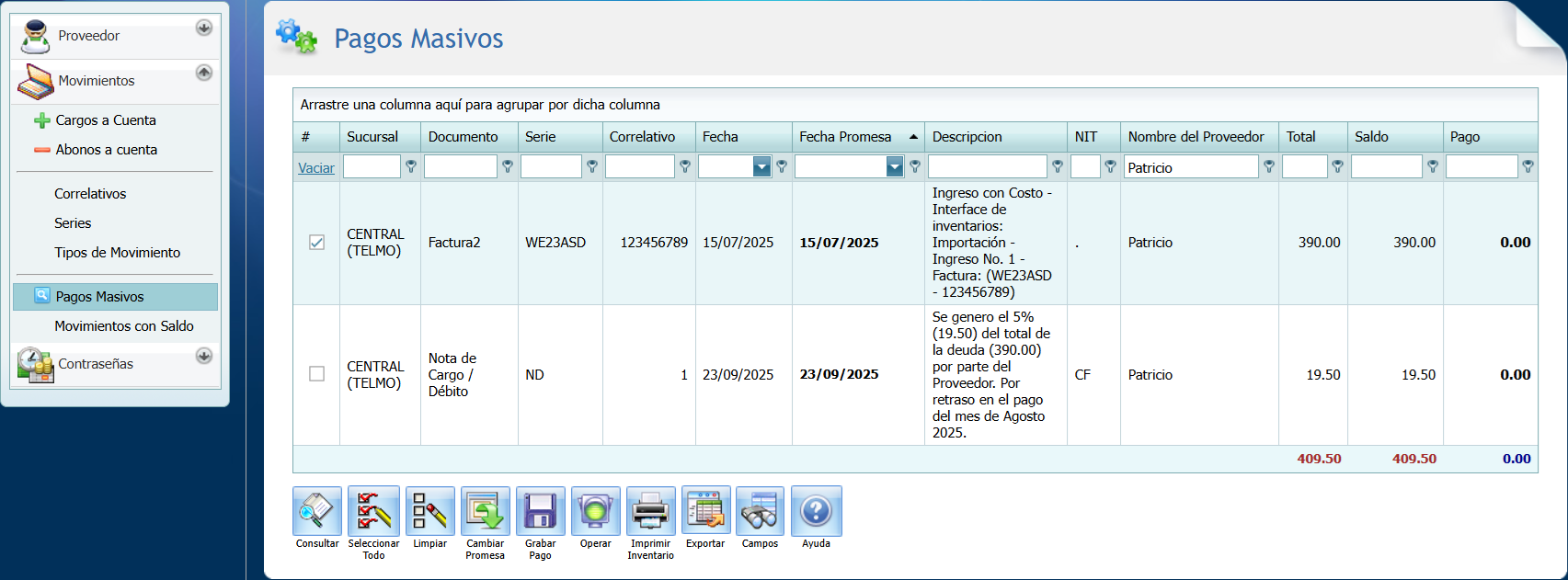This screenshot has height=580, width=1568.
Task: Check the Nota de Cargo row checkbox
Action: coord(317,374)
